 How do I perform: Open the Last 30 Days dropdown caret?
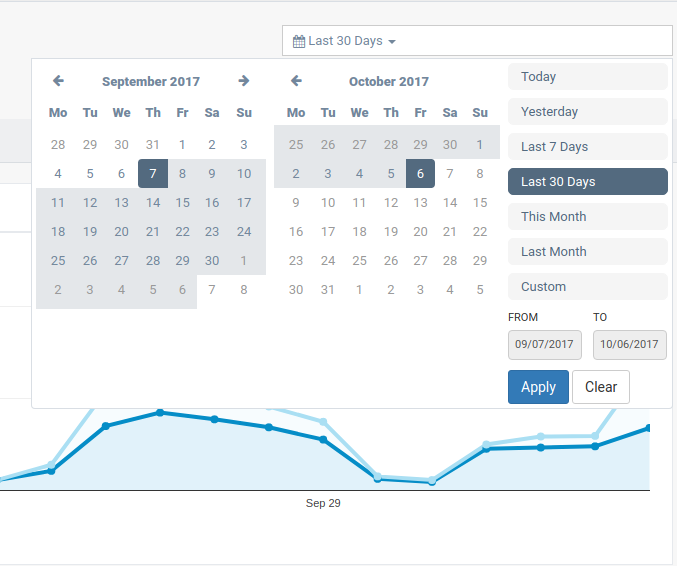click(x=392, y=42)
